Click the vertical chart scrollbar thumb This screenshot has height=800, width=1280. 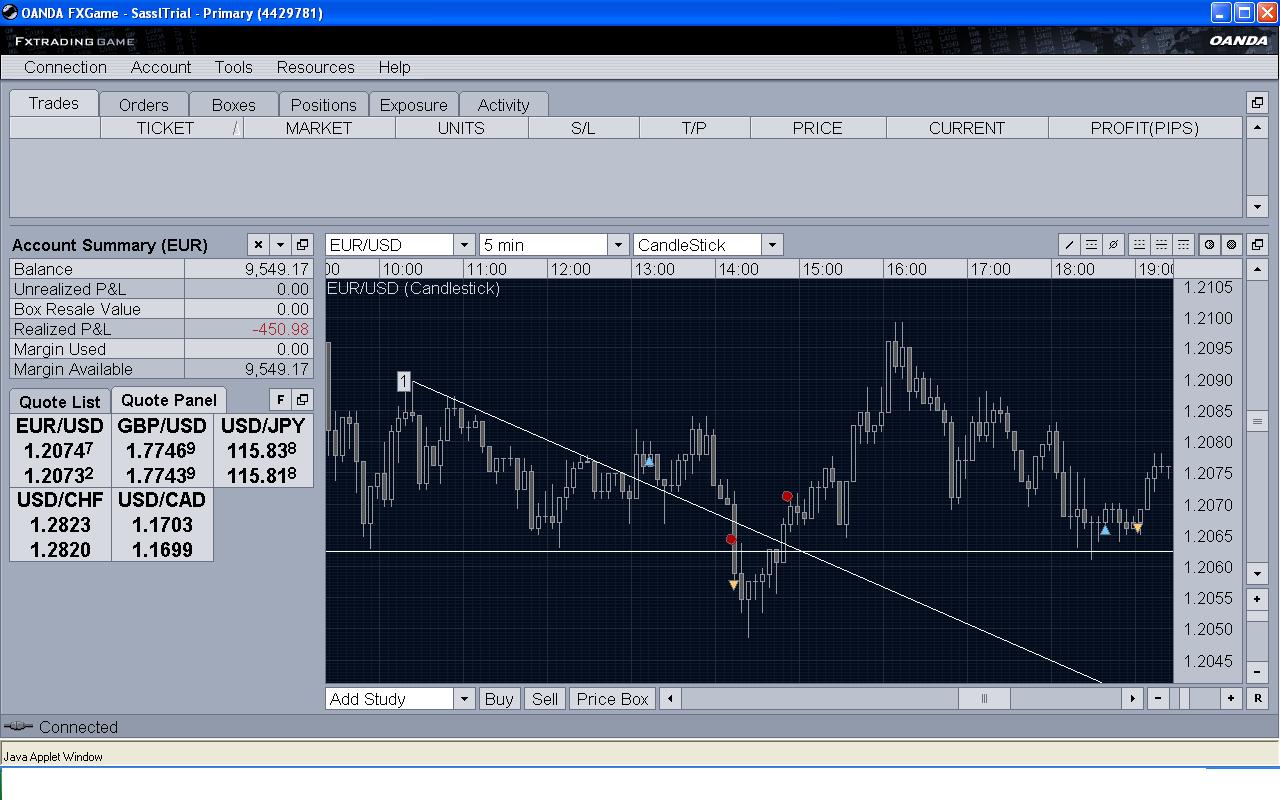(1258, 422)
